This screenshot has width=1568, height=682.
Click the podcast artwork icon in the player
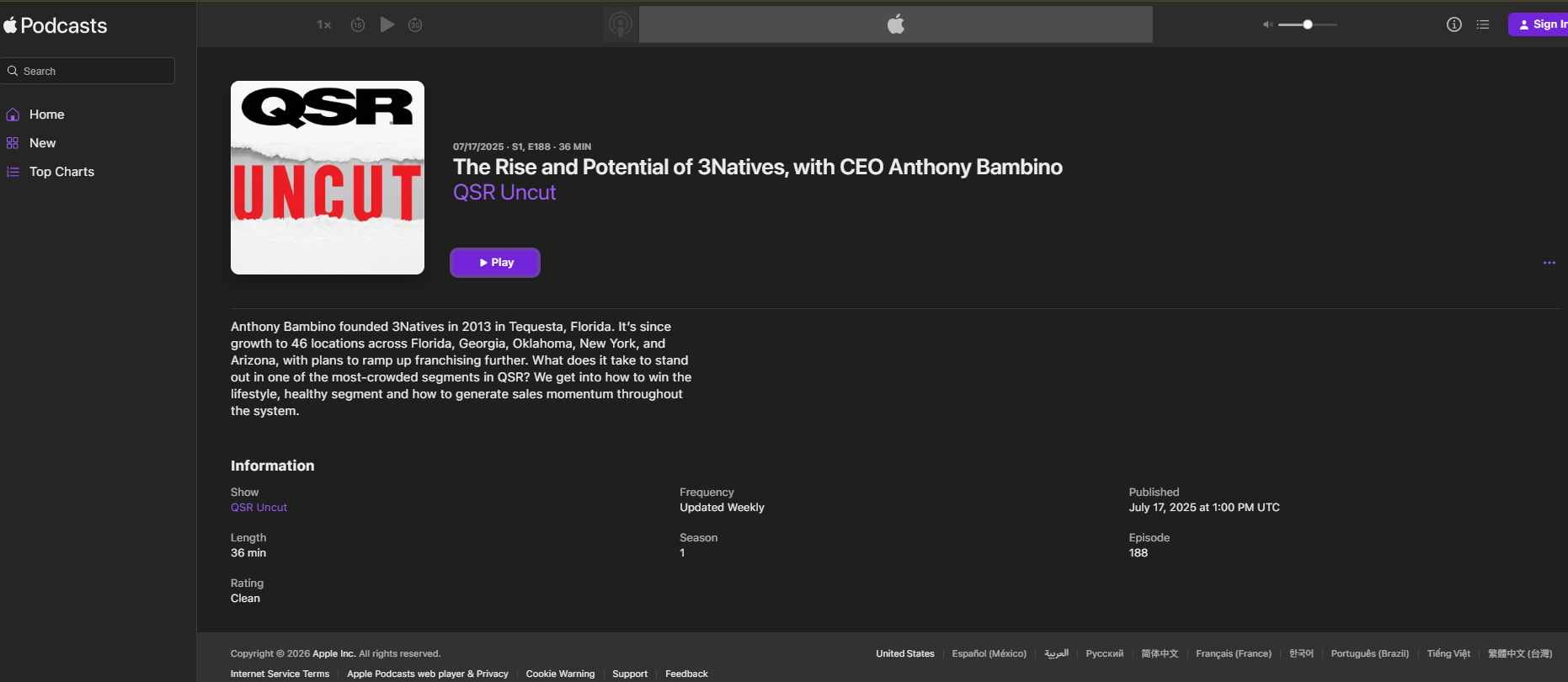click(621, 24)
